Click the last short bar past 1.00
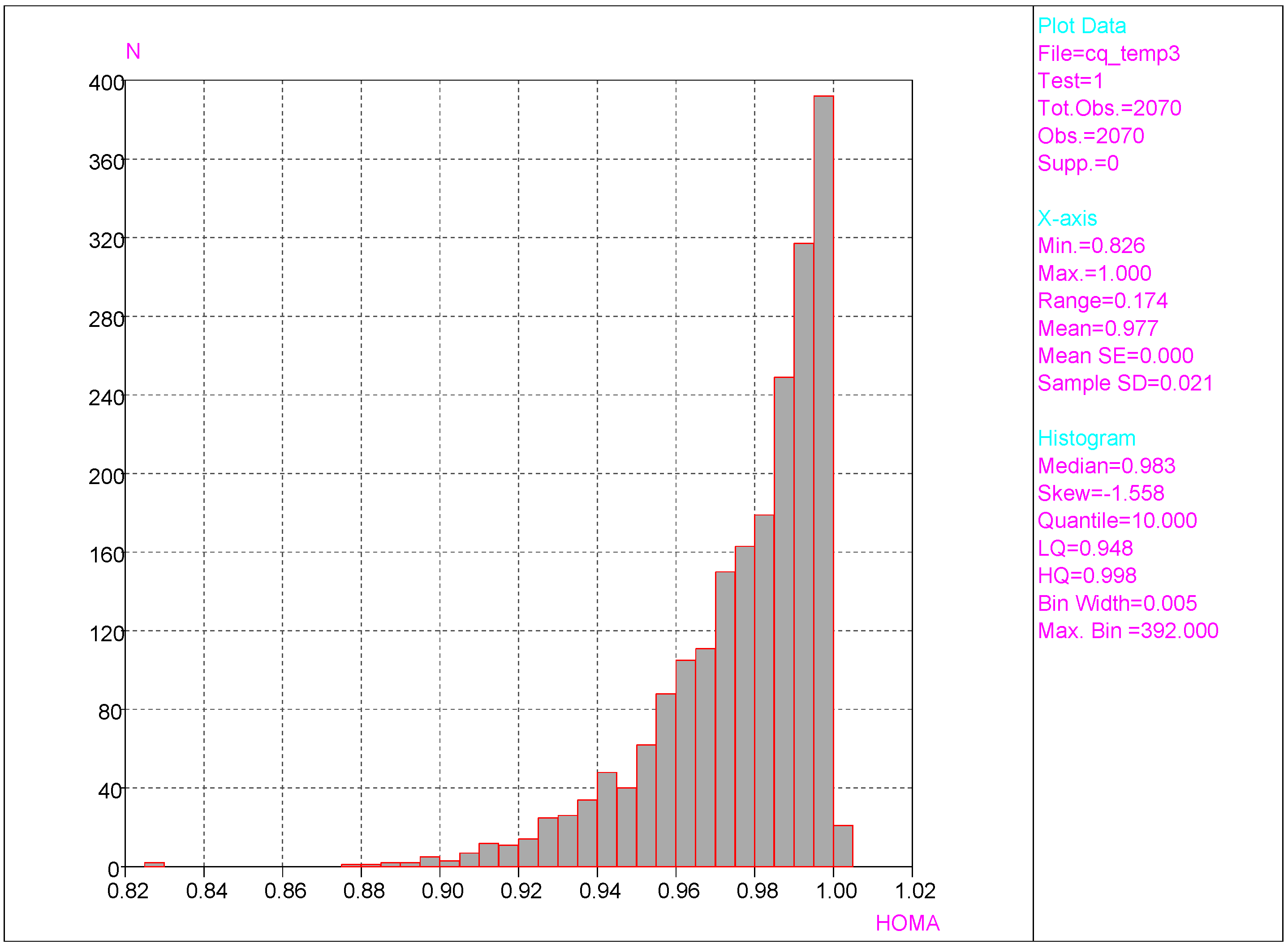1288x948 pixels. coord(843,846)
